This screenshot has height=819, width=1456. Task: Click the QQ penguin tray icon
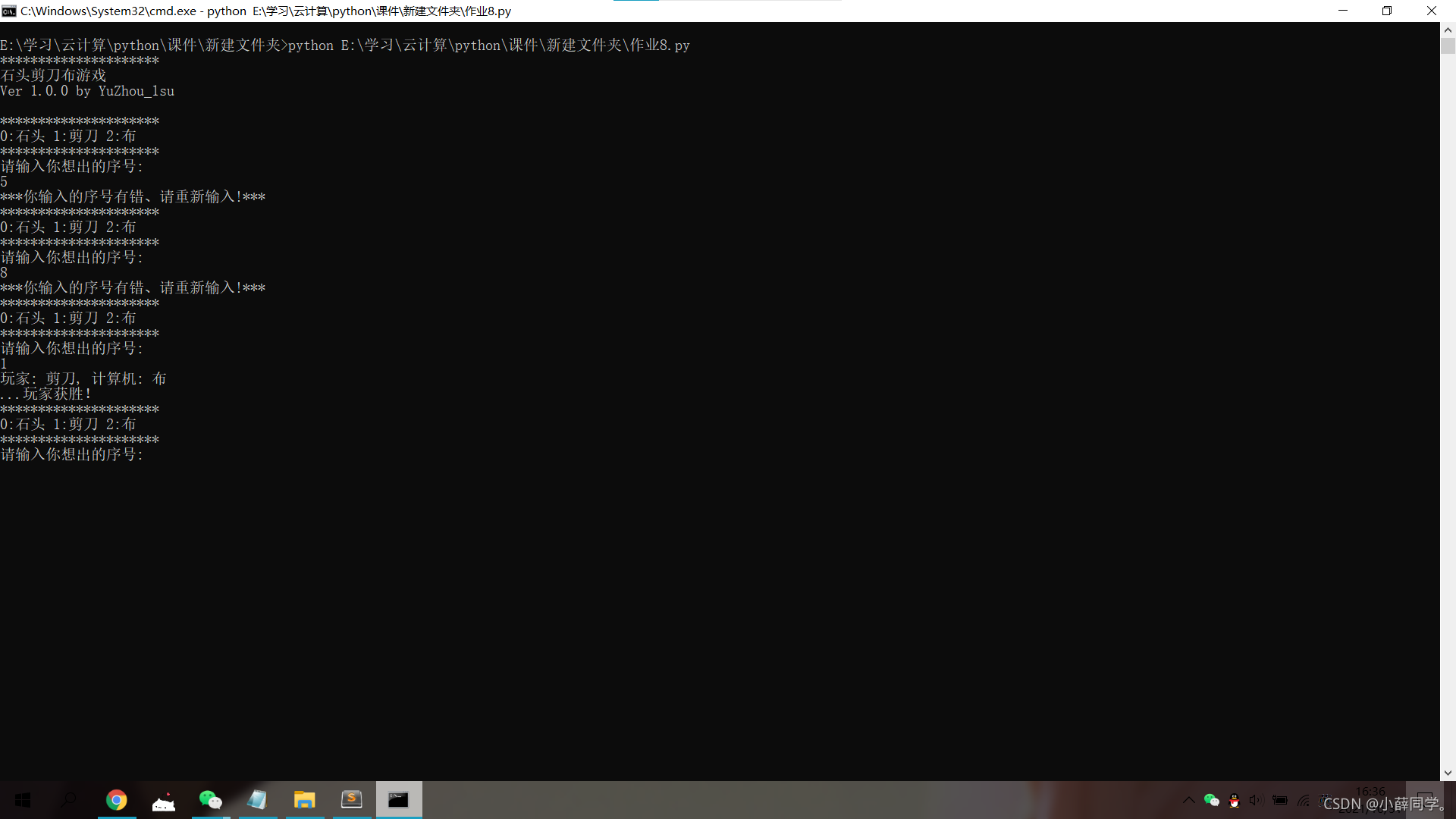tap(1234, 801)
